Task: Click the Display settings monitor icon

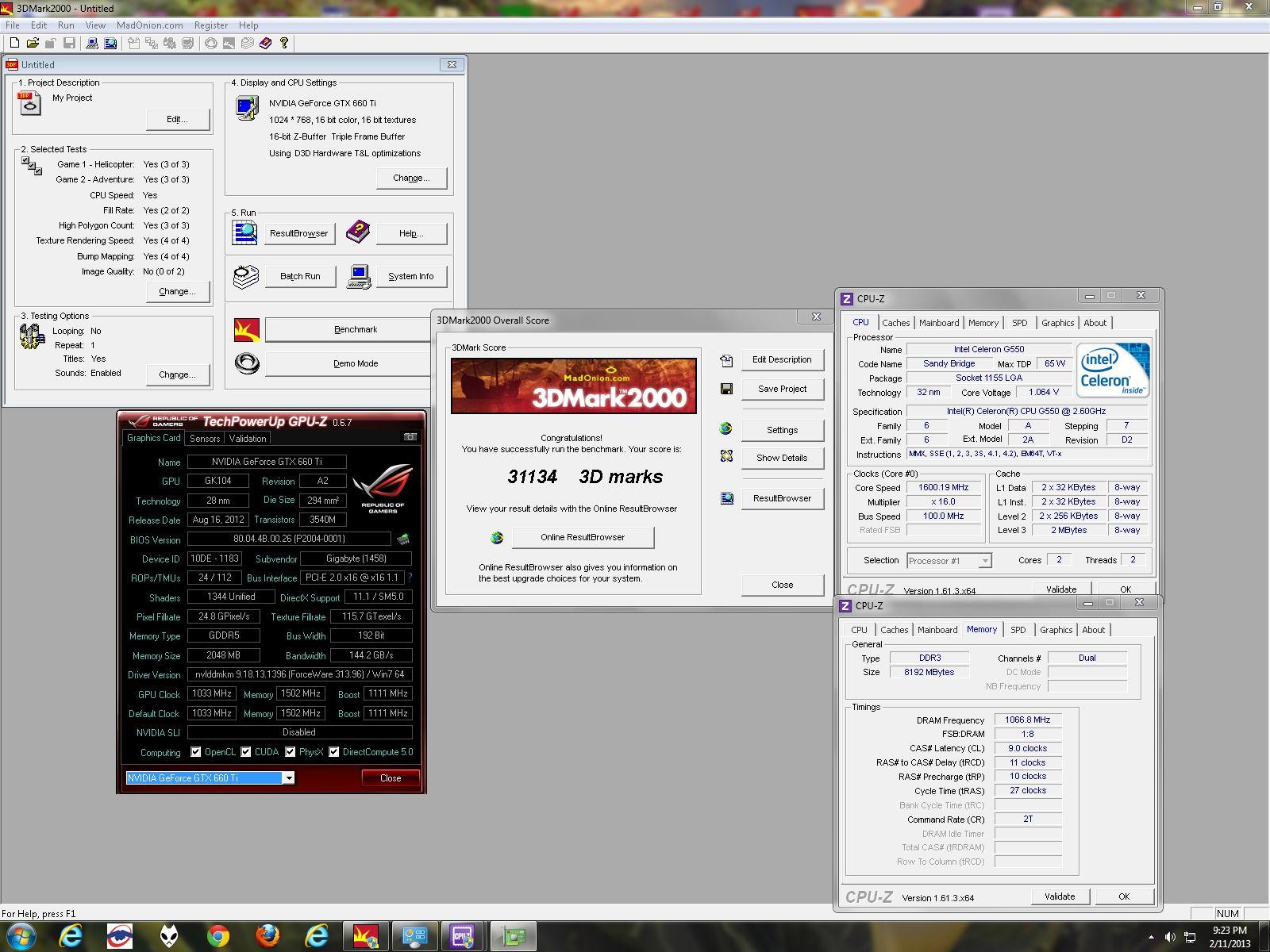Action: point(247,107)
